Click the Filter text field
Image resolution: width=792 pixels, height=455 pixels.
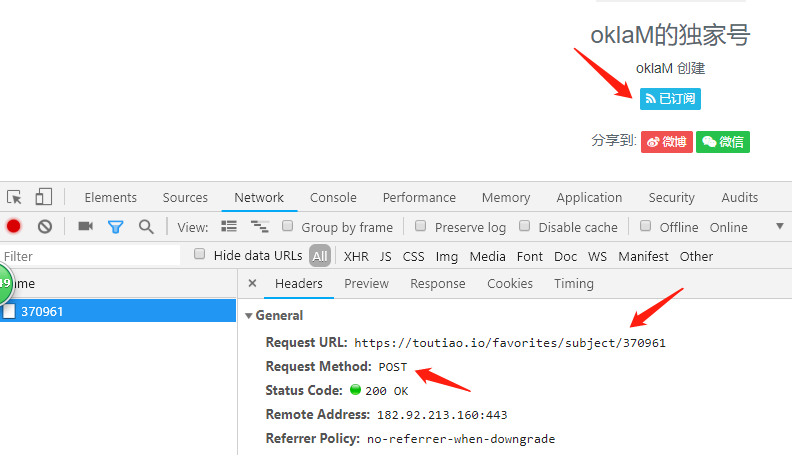(90, 256)
